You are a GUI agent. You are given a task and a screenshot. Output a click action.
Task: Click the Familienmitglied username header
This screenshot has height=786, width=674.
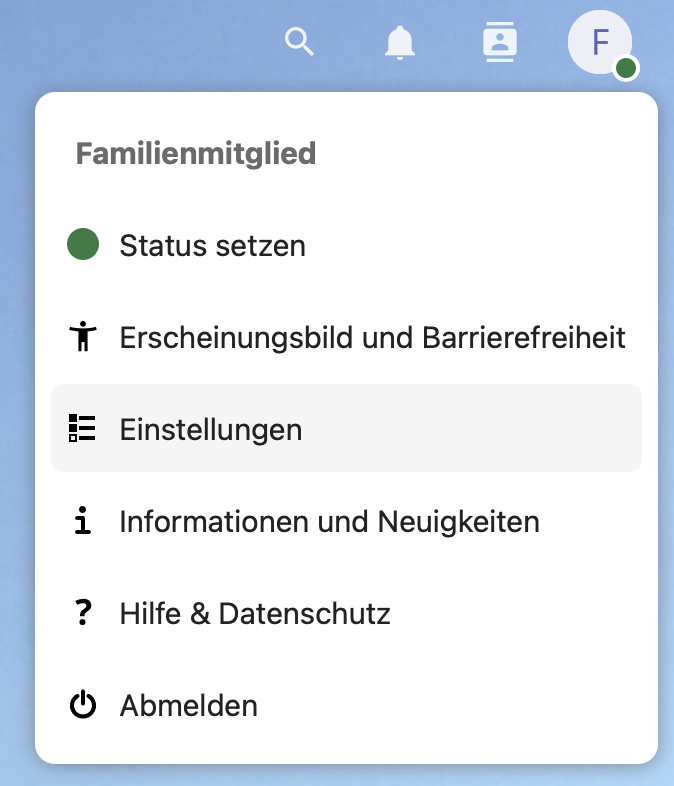pos(196,153)
